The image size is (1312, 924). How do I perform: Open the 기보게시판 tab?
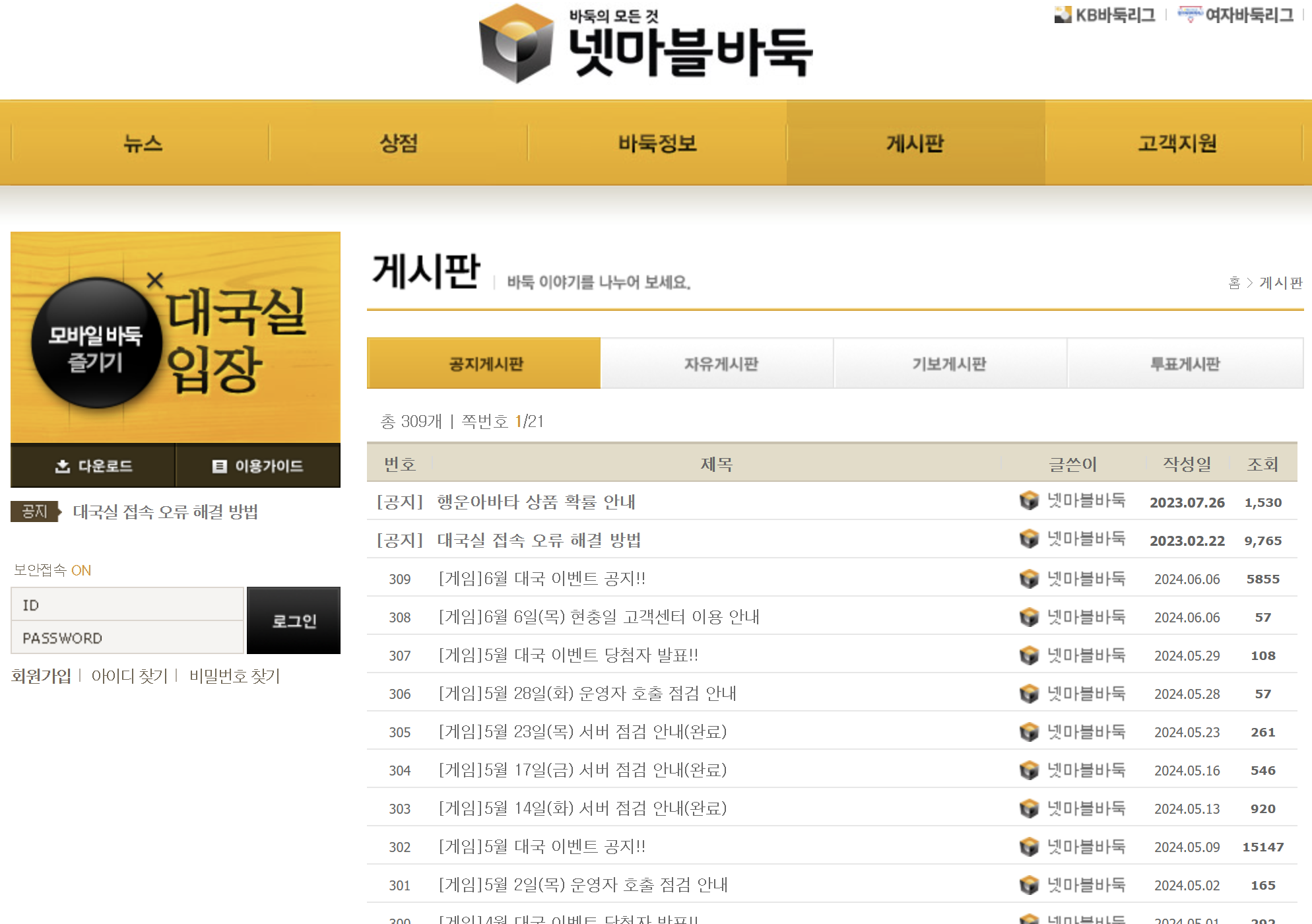[950, 364]
